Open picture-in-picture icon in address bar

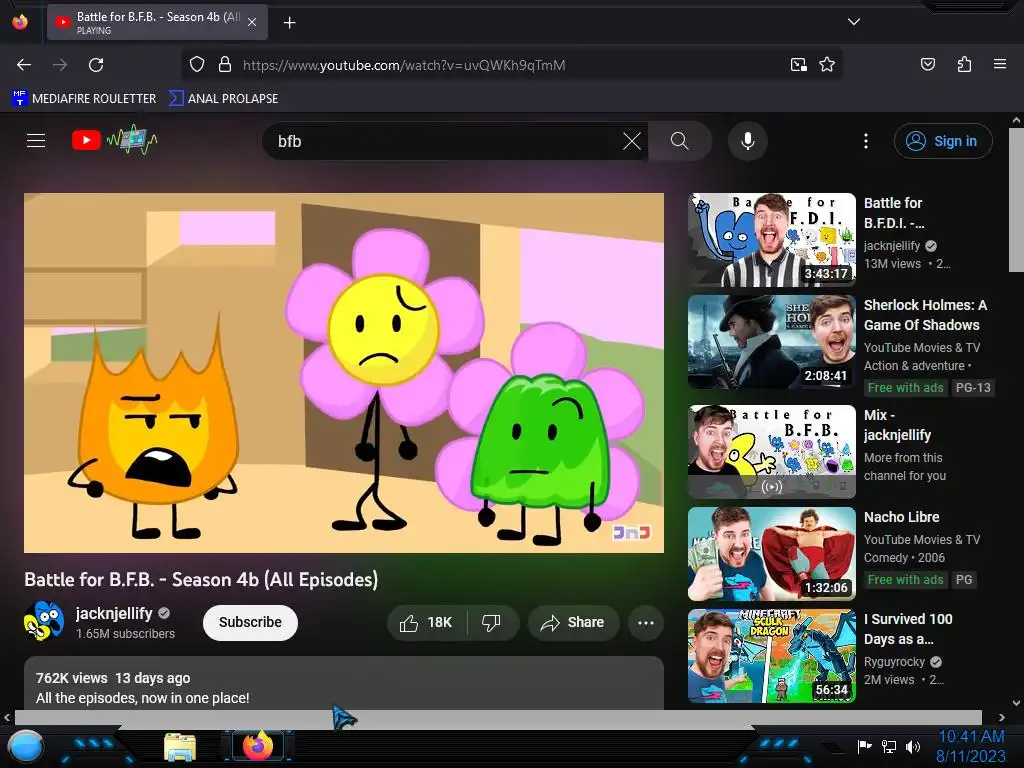pos(798,65)
